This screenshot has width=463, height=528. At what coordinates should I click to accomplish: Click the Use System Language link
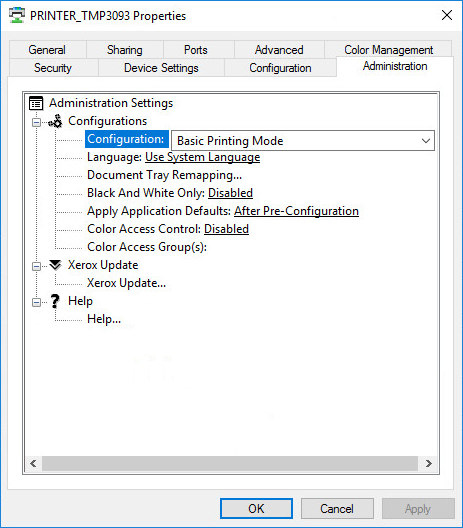[x=202, y=157]
